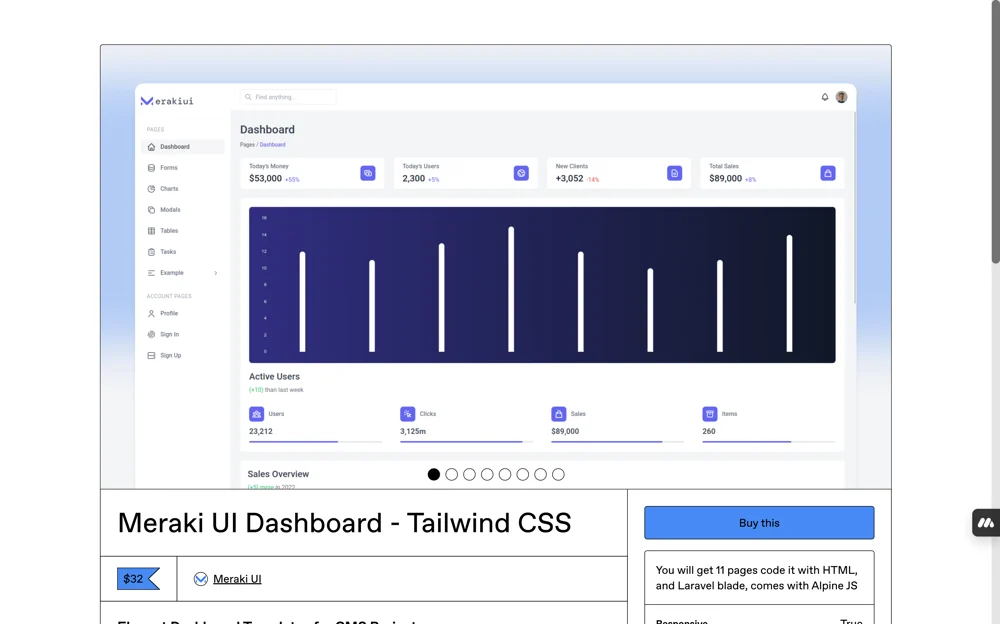
Task: Open the Tables sidebar item
Action: pyautogui.click(x=183, y=231)
